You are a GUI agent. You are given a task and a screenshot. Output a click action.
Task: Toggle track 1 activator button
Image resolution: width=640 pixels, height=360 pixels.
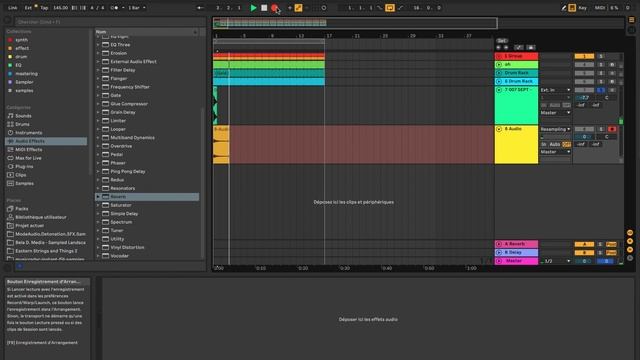pyautogui.click(x=584, y=56)
